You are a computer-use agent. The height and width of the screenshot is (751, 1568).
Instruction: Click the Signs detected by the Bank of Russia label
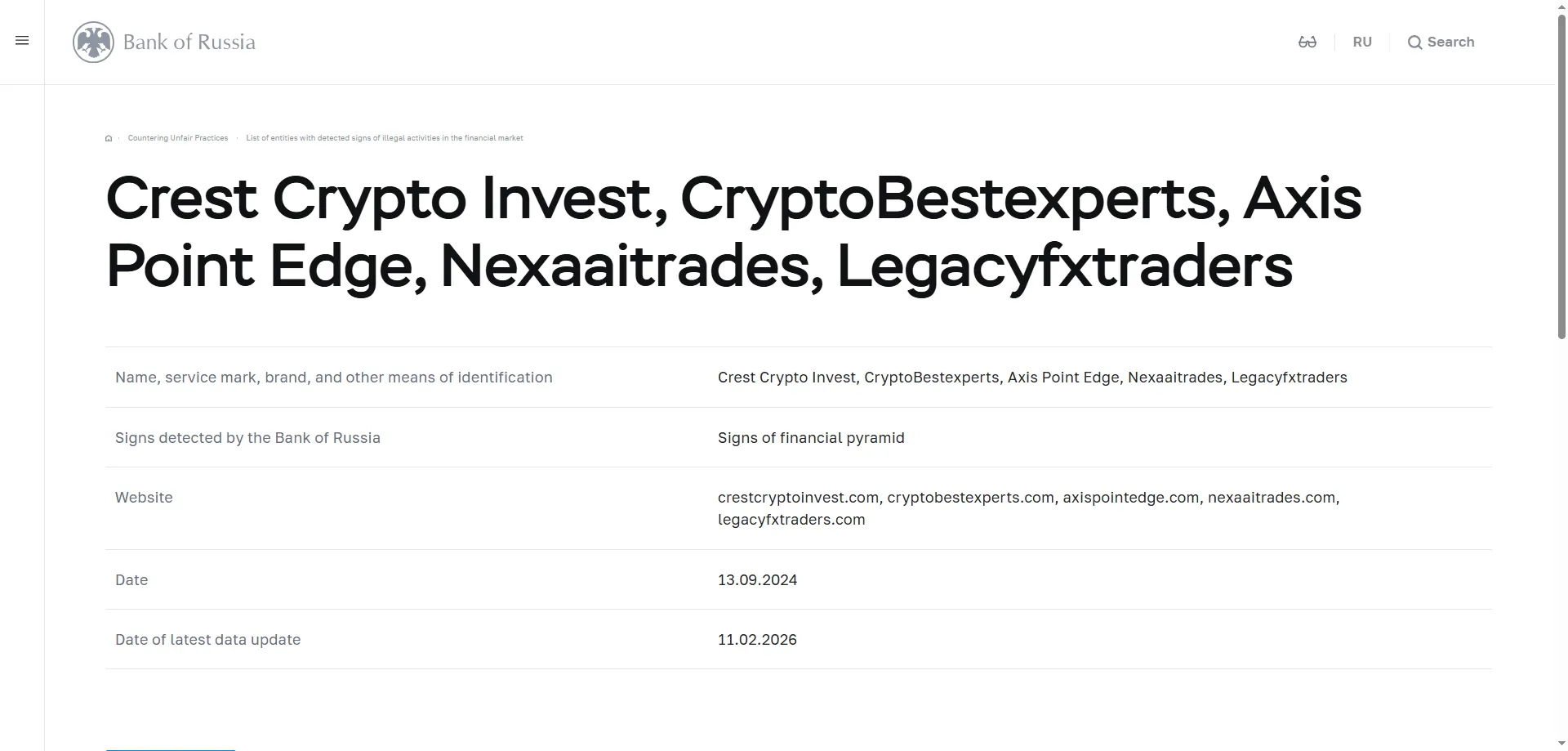click(x=247, y=438)
